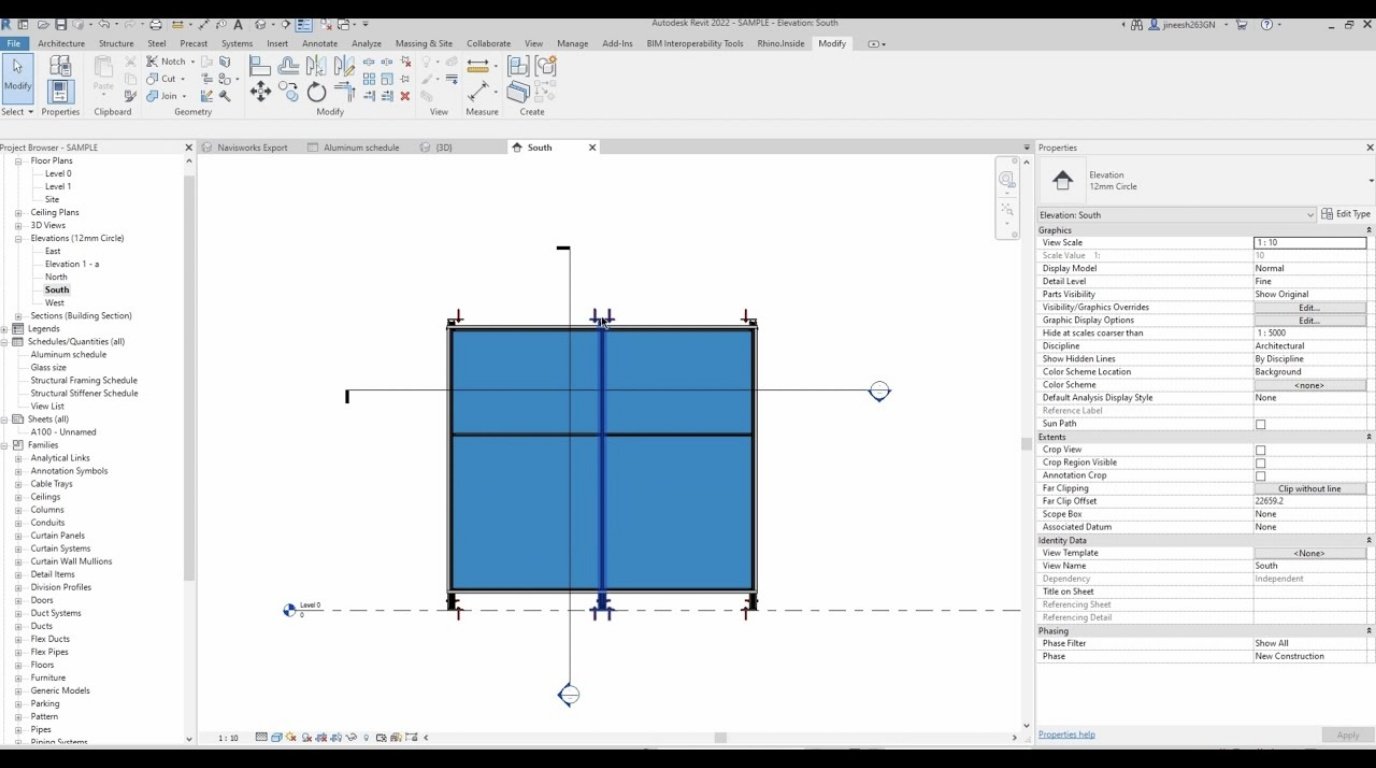This screenshot has height=768, width=1376.
Task: Click the Detail Level icon in view control bar
Action: [261, 738]
